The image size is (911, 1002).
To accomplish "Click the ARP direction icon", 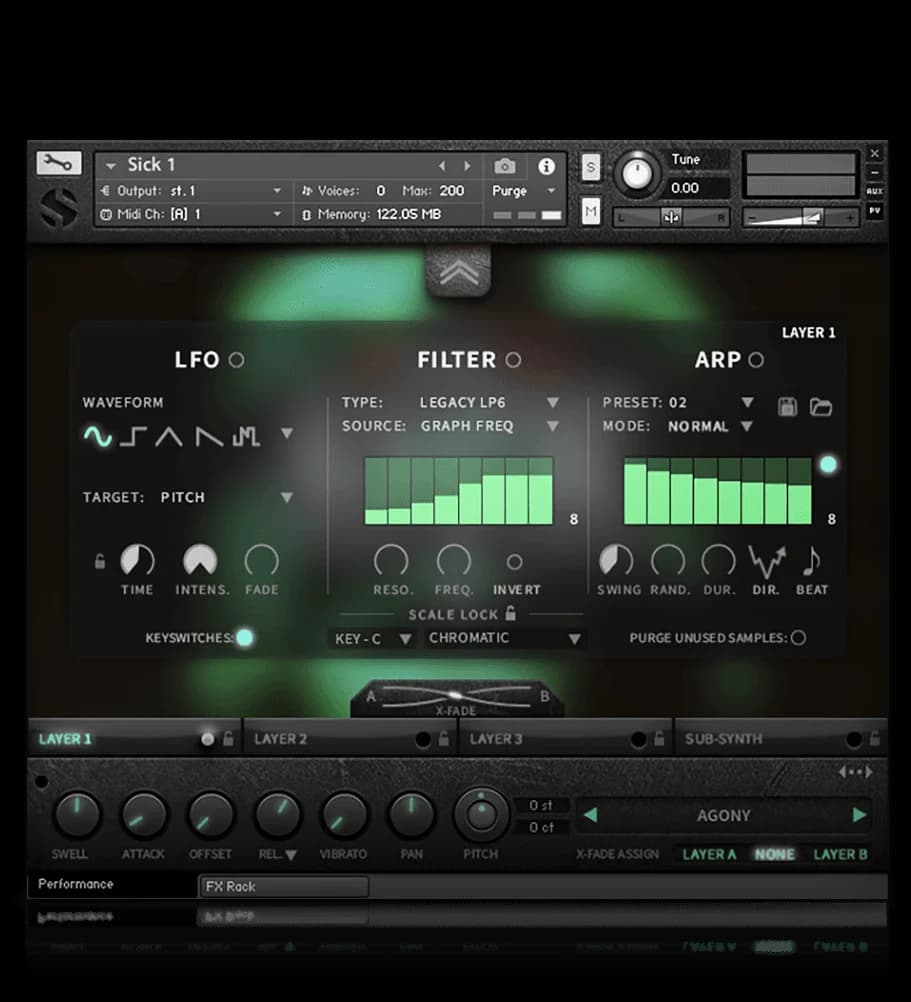I will pyautogui.click(x=765, y=562).
